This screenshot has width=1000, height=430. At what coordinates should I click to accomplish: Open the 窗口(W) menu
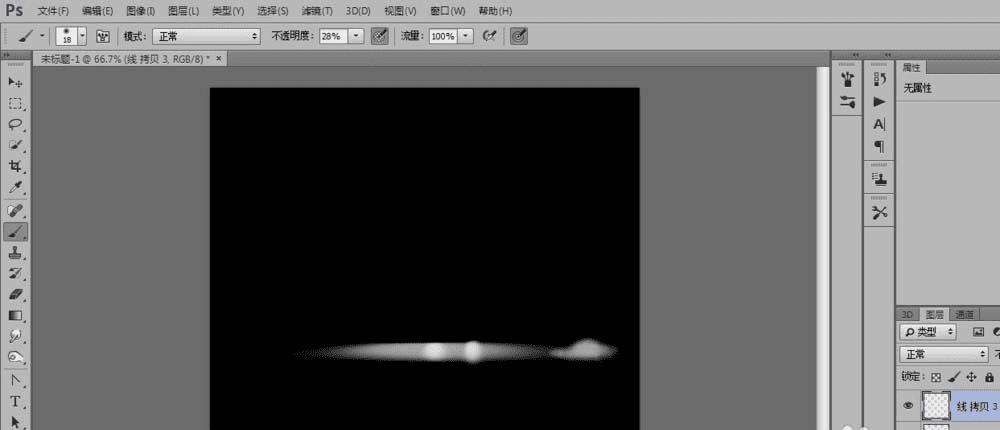(x=447, y=11)
